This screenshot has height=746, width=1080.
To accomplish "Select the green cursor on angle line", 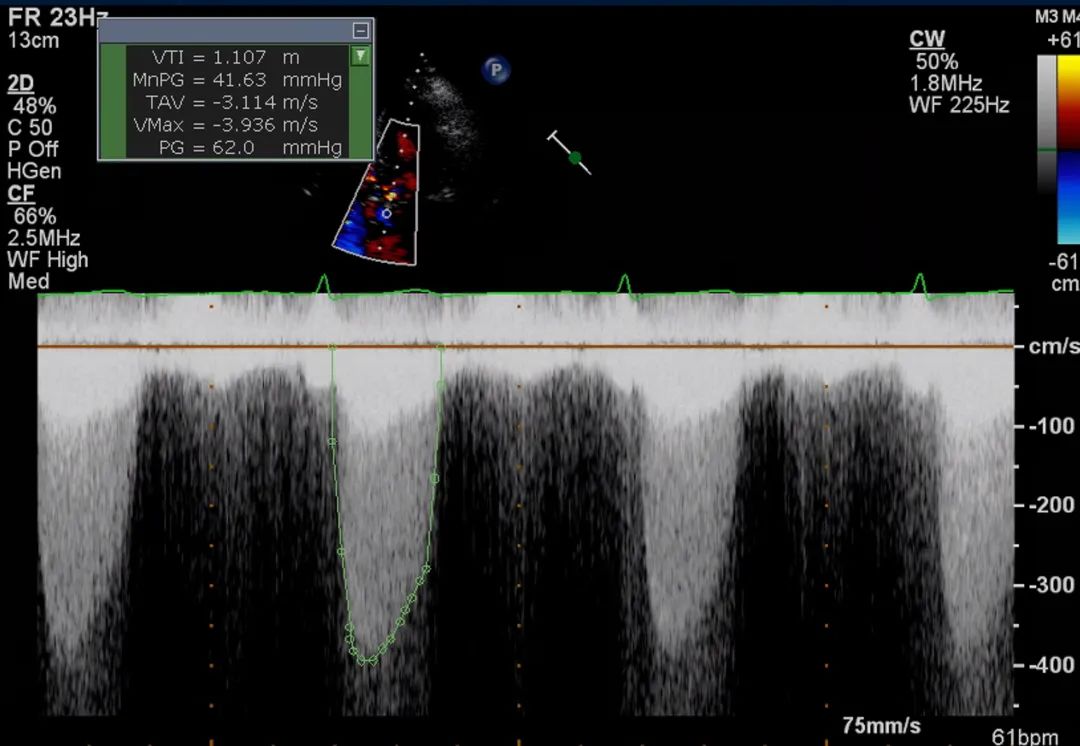I will click(x=575, y=157).
